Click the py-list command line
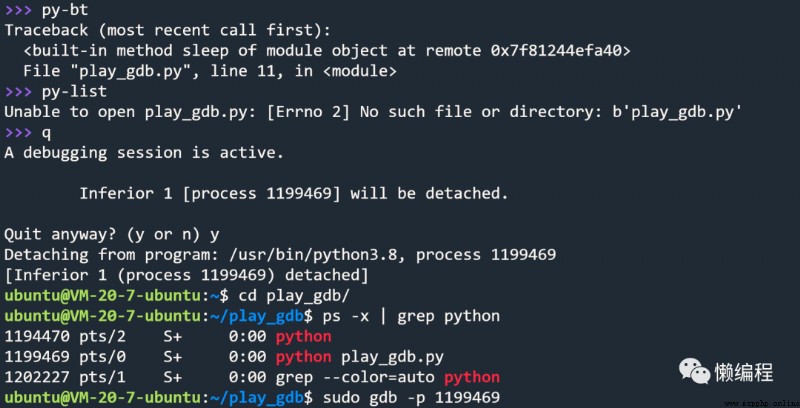The height and width of the screenshot is (408, 800). (56, 91)
